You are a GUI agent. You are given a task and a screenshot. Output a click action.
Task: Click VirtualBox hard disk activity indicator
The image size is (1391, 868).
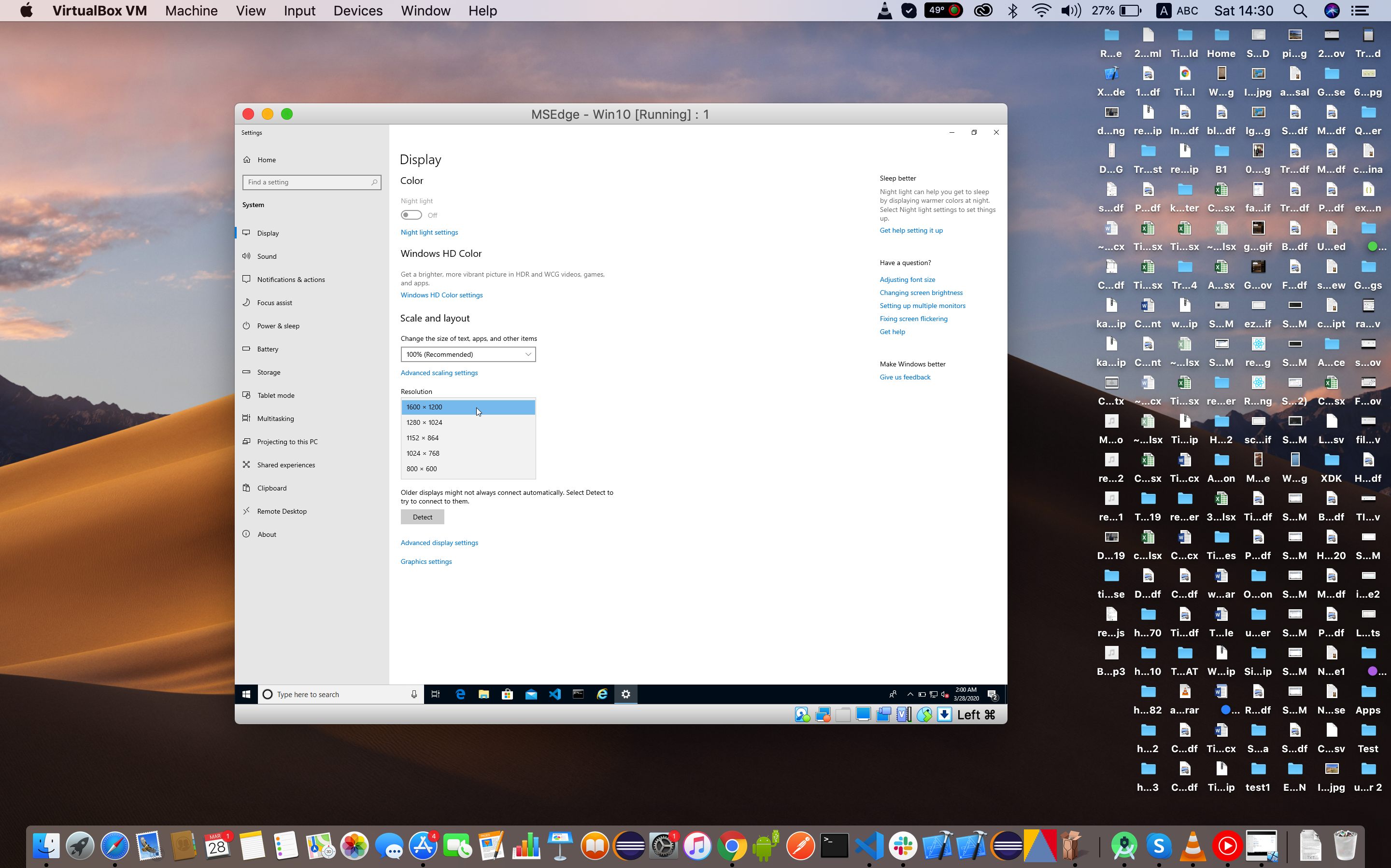click(x=802, y=714)
